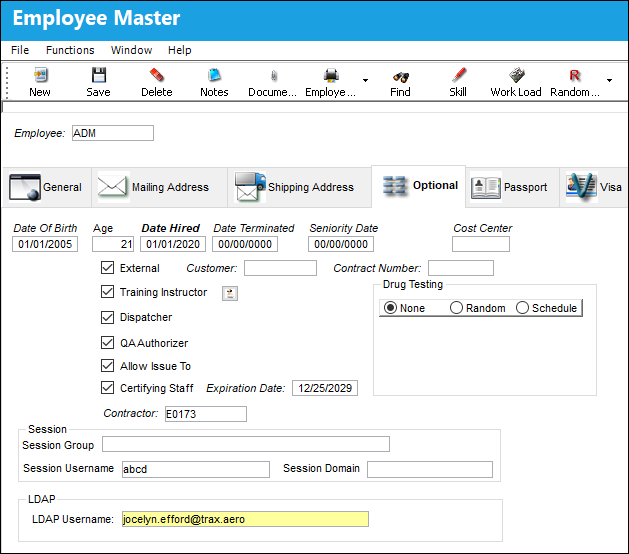Switch to the General tab
The image size is (629, 554).
tap(46, 187)
